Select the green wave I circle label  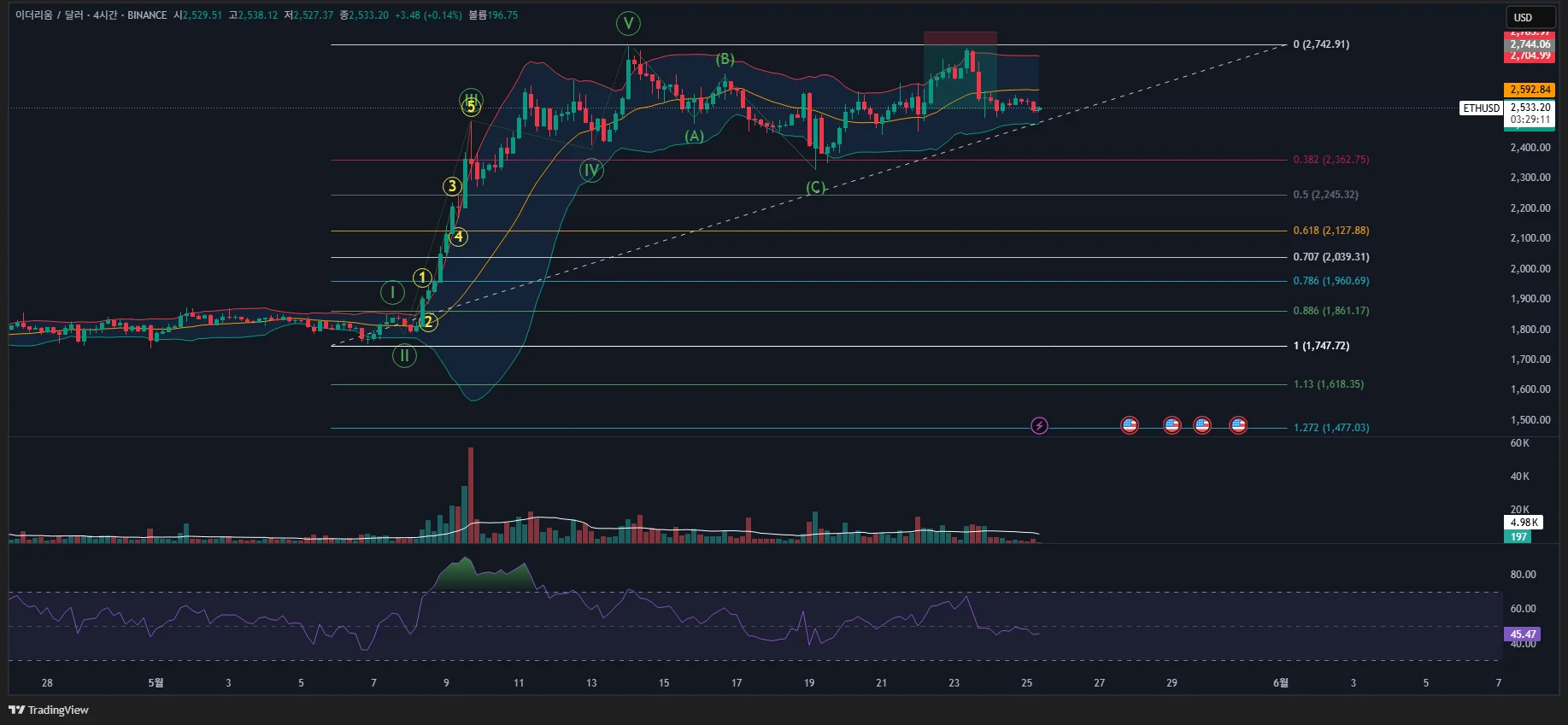coord(392,293)
